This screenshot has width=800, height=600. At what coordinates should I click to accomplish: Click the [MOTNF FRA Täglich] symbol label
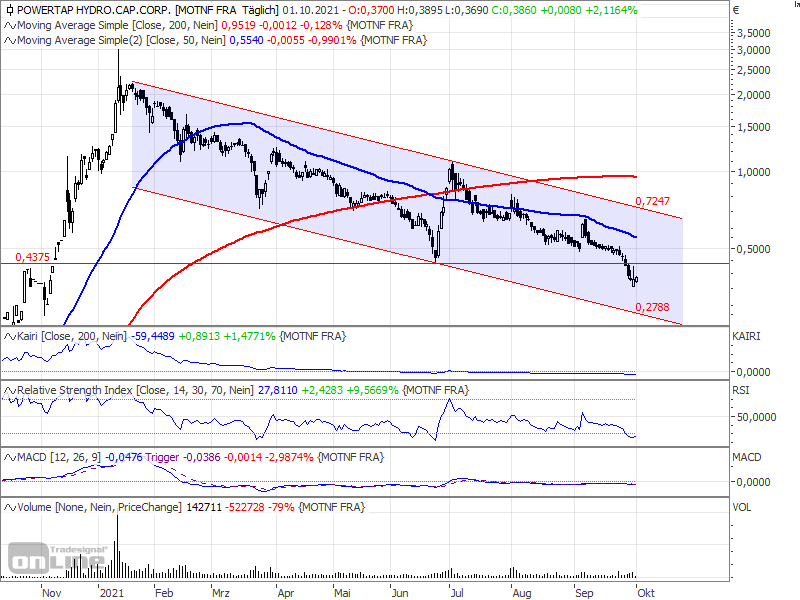point(227,10)
